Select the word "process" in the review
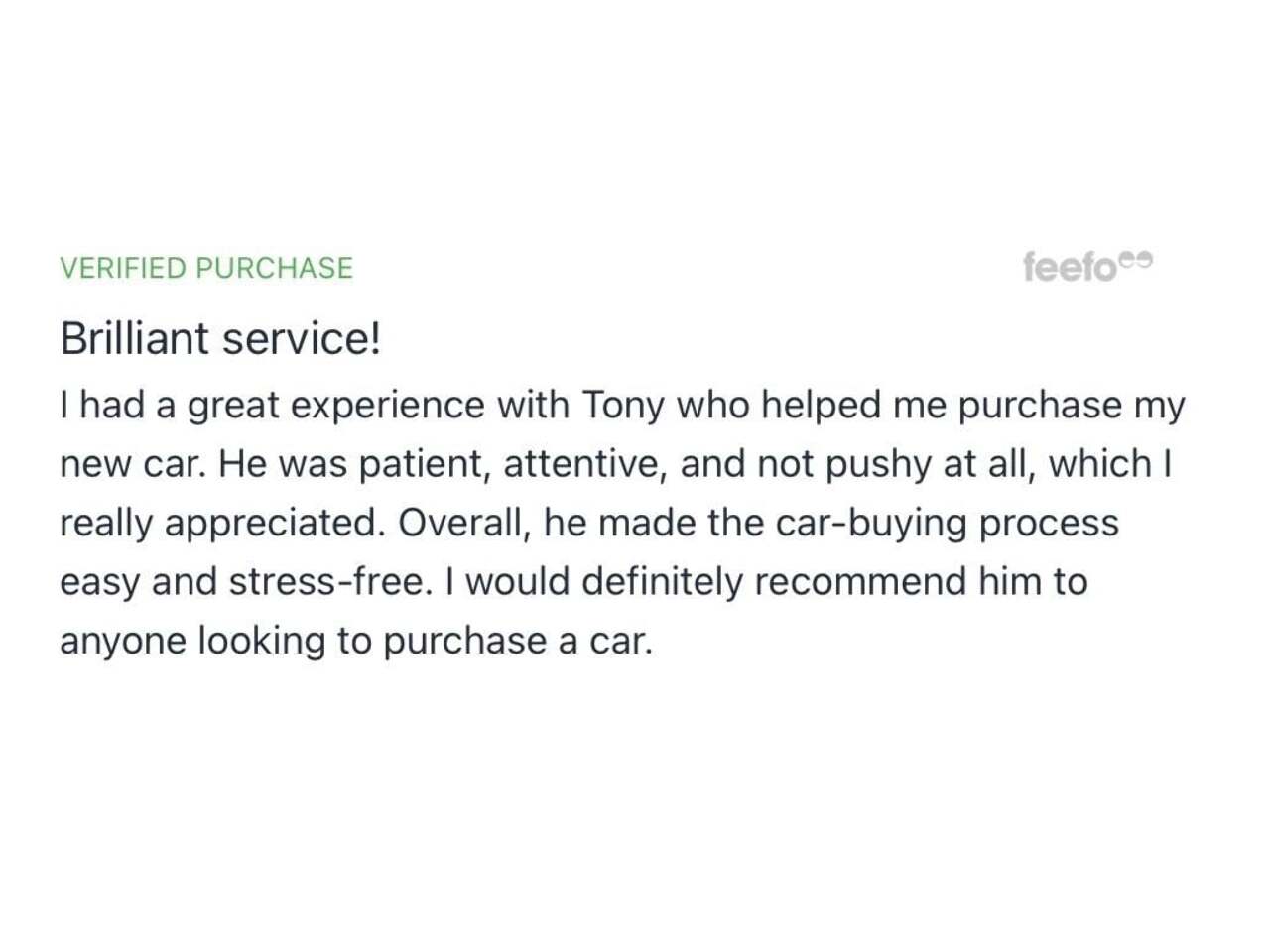The height and width of the screenshot is (952, 1270). tap(1049, 523)
